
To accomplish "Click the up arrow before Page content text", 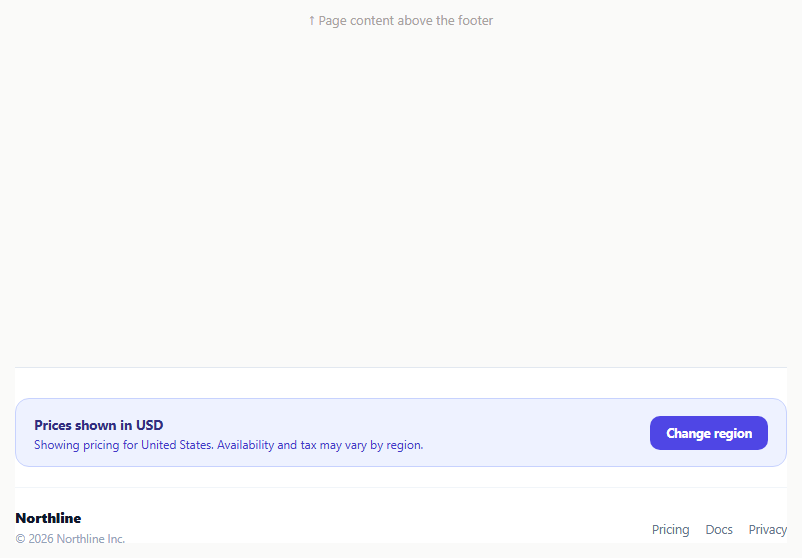I will pos(311,20).
